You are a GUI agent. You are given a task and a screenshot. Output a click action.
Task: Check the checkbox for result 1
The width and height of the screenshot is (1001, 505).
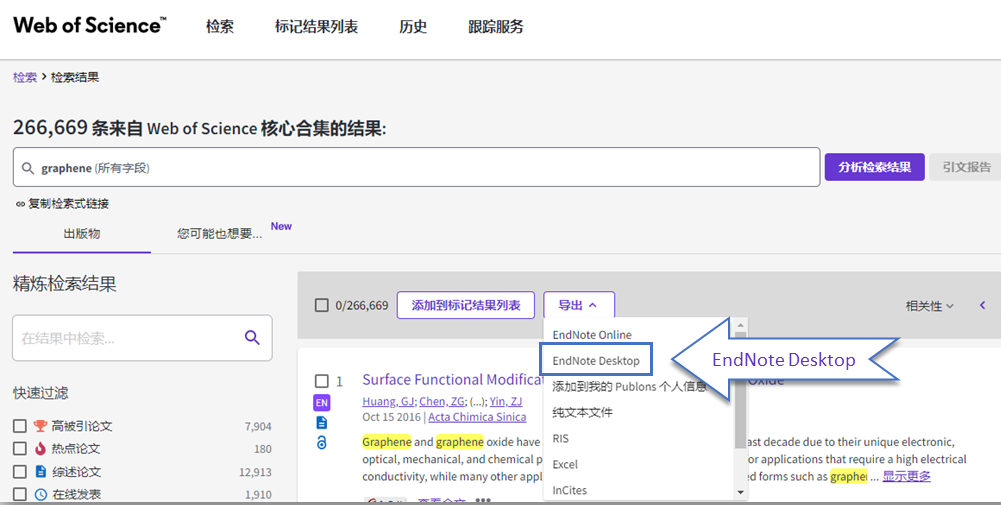[322, 381]
